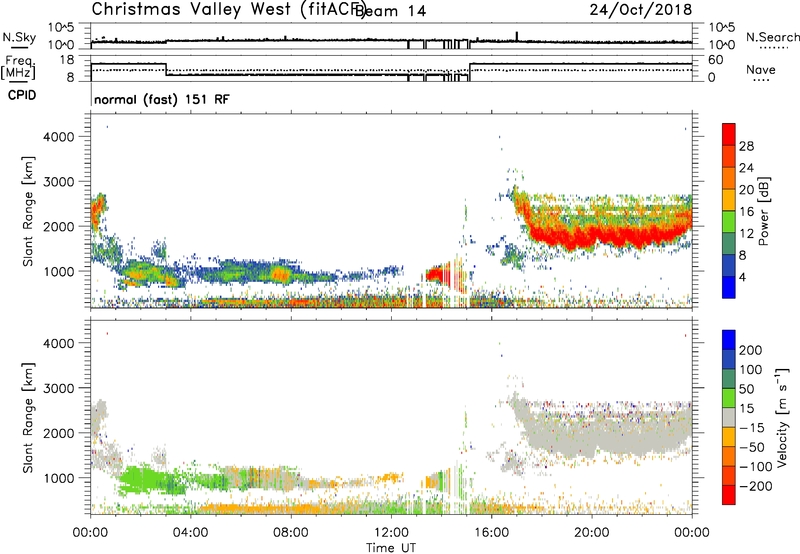The width and height of the screenshot is (800, 554).
Task: Click the gray segment of Velocity colorbar
Action: pos(729,417)
